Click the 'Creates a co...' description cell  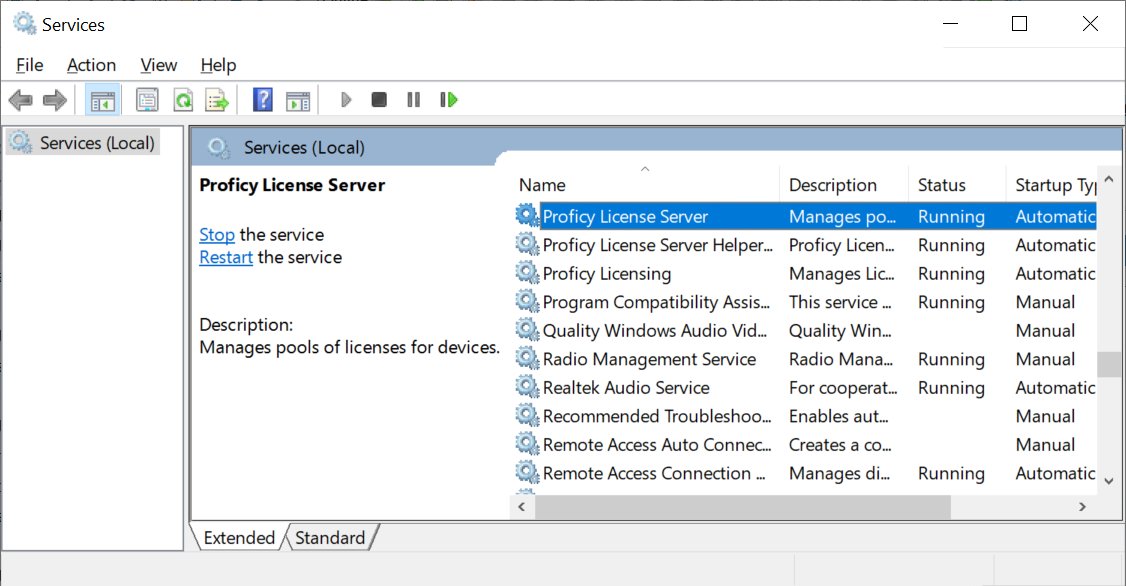coord(840,445)
